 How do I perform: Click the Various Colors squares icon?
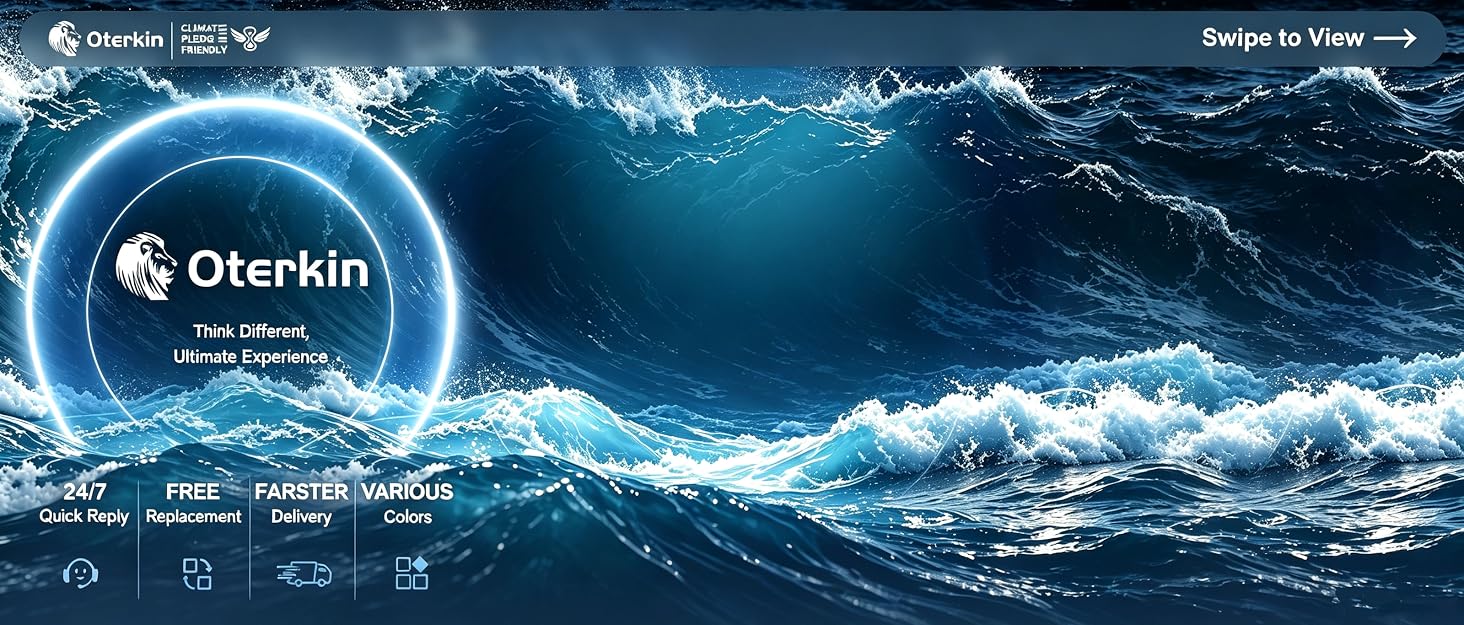412,573
